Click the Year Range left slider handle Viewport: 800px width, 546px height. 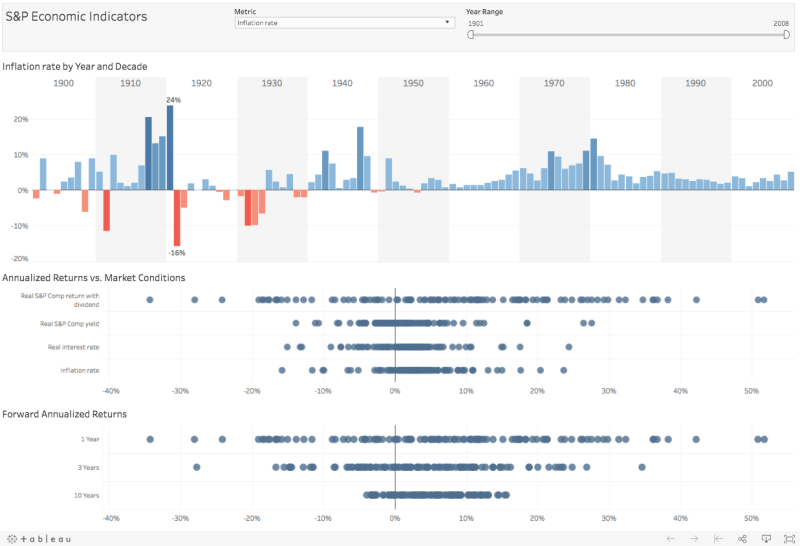[471, 34]
